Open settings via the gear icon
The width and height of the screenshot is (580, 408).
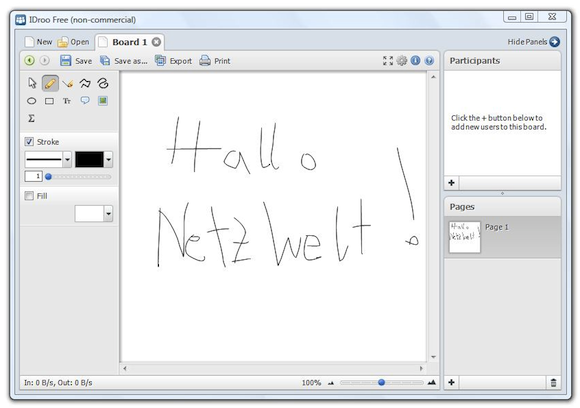click(x=402, y=61)
